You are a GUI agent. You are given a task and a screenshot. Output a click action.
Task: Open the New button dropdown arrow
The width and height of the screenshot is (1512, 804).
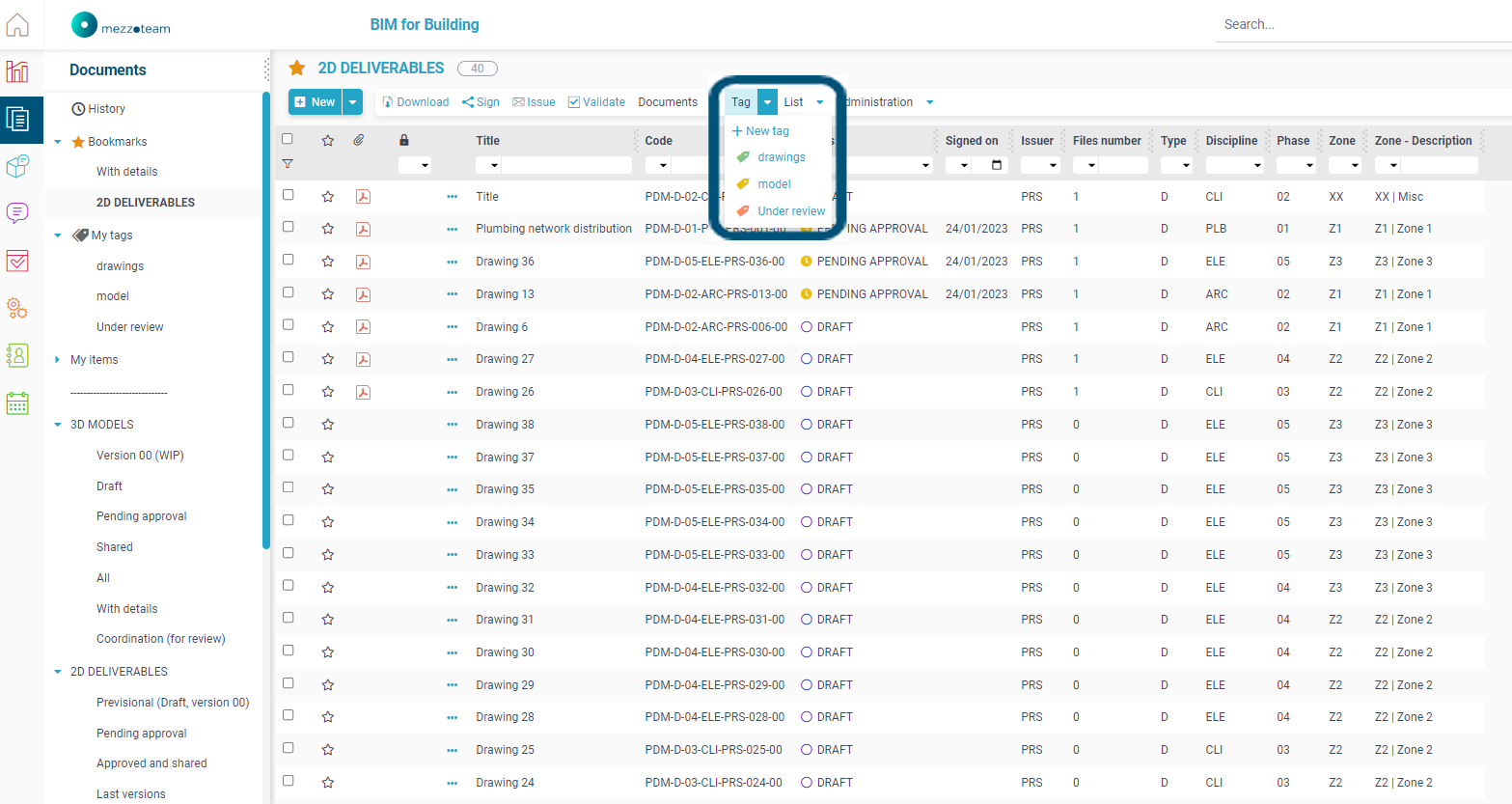tap(352, 101)
